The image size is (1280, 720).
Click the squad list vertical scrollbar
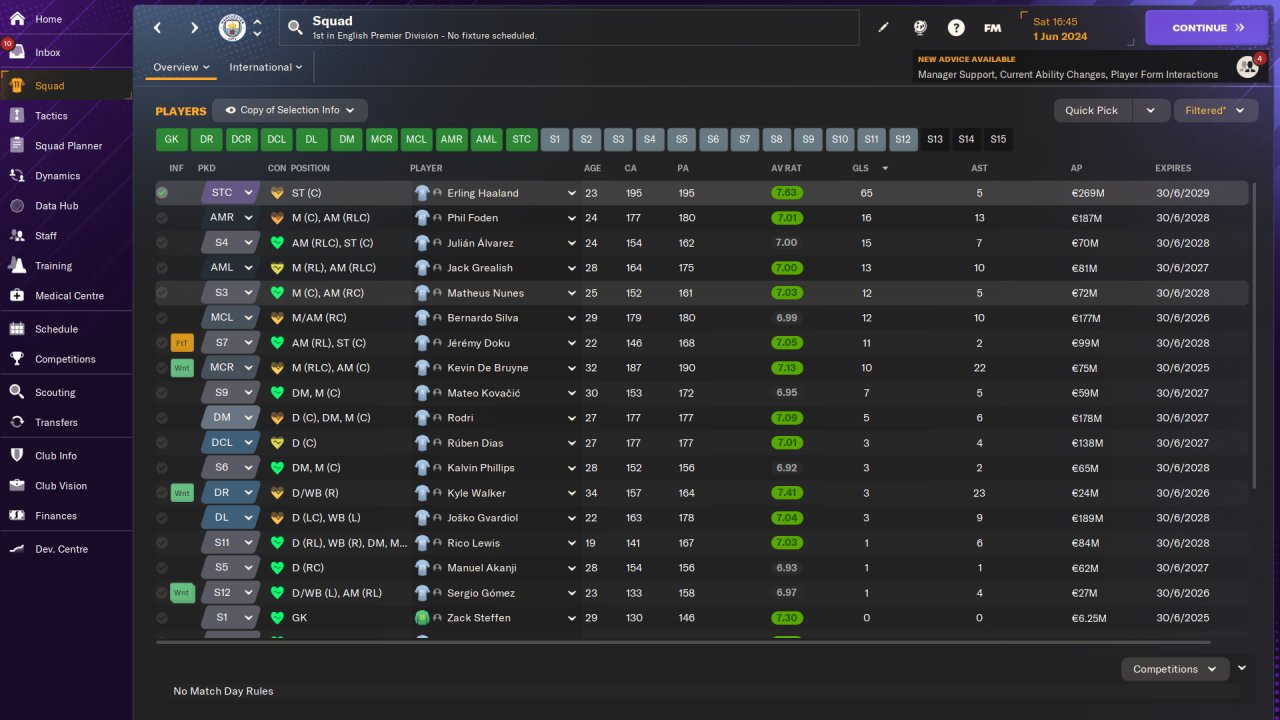click(1253, 335)
